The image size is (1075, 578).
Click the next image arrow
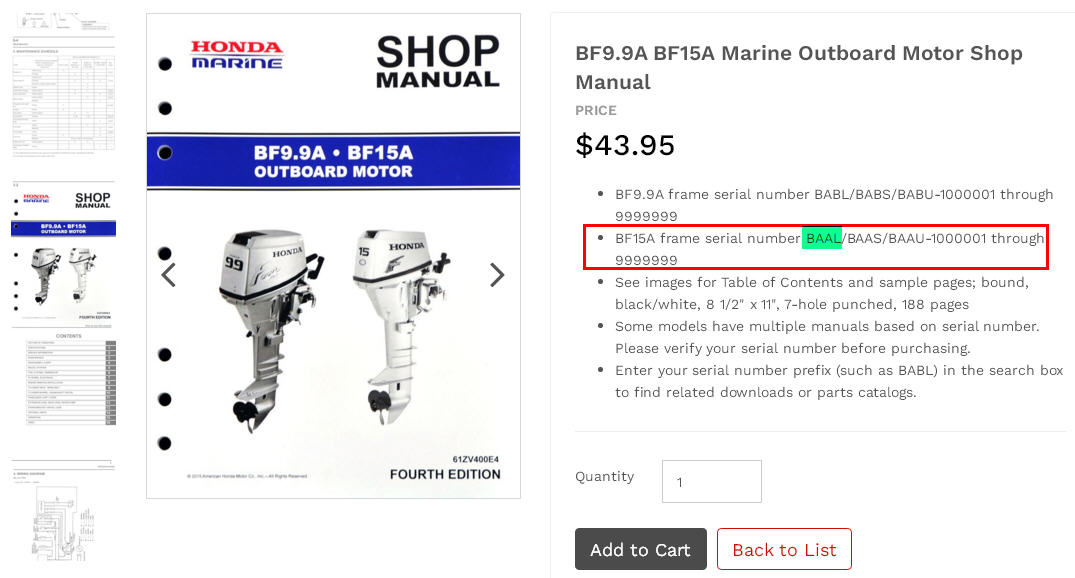click(497, 275)
